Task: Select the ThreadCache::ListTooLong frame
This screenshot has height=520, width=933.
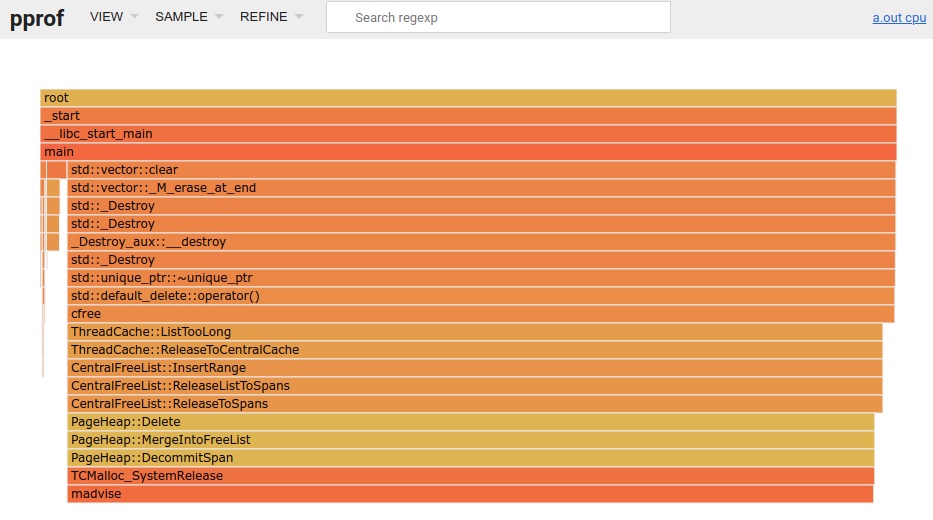Action: (475, 332)
